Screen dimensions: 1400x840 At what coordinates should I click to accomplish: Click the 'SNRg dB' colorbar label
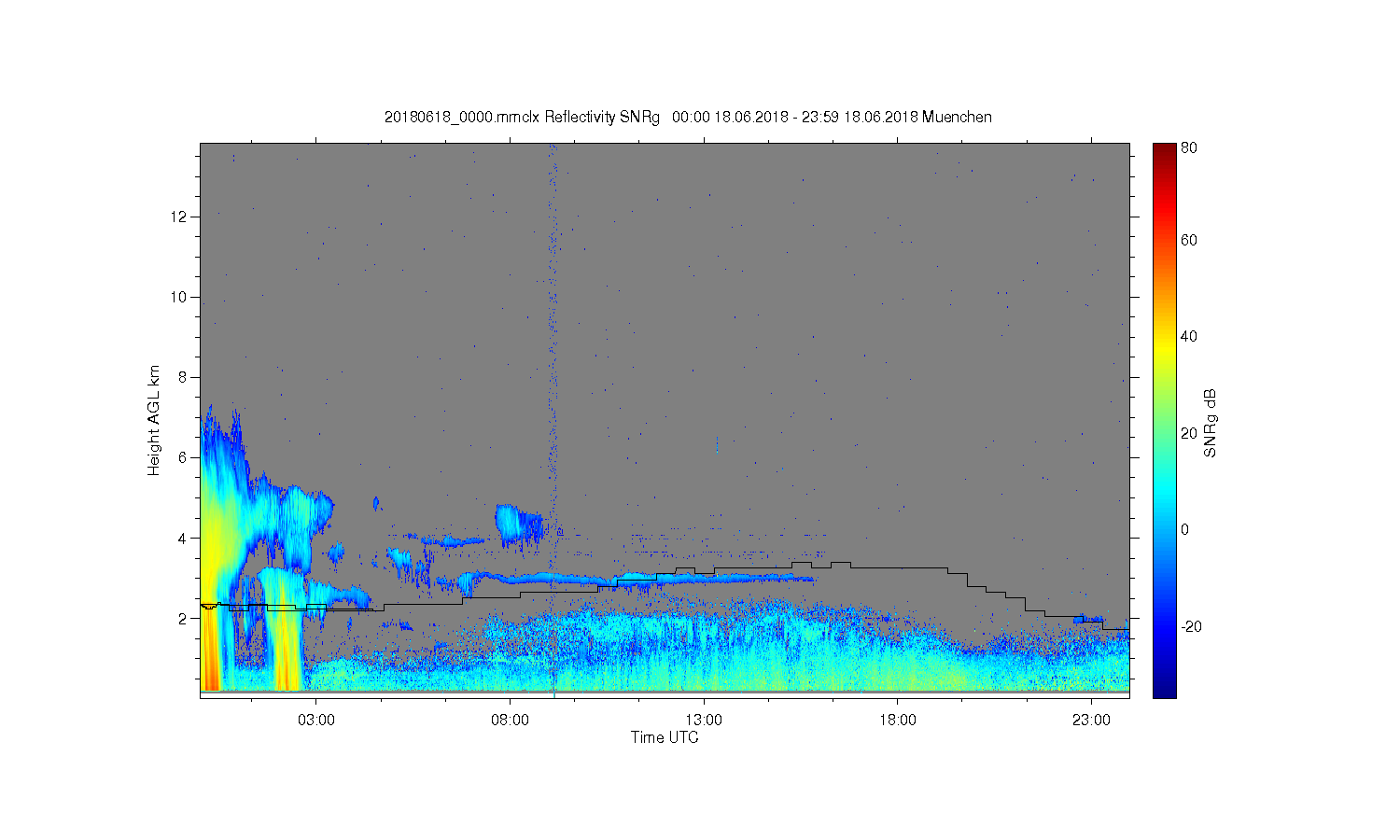click(x=1211, y=423)
